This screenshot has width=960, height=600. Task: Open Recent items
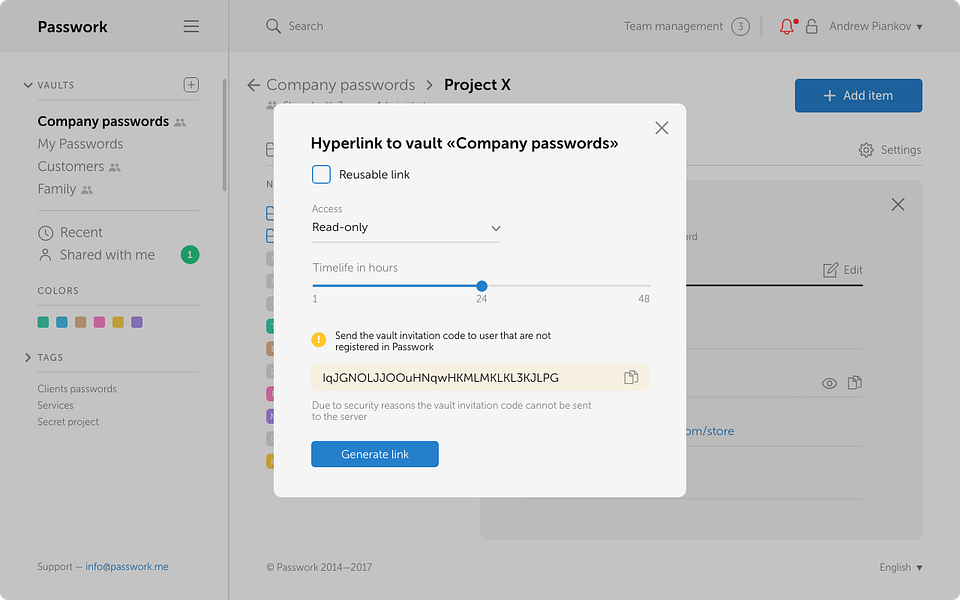pos(81,233)
